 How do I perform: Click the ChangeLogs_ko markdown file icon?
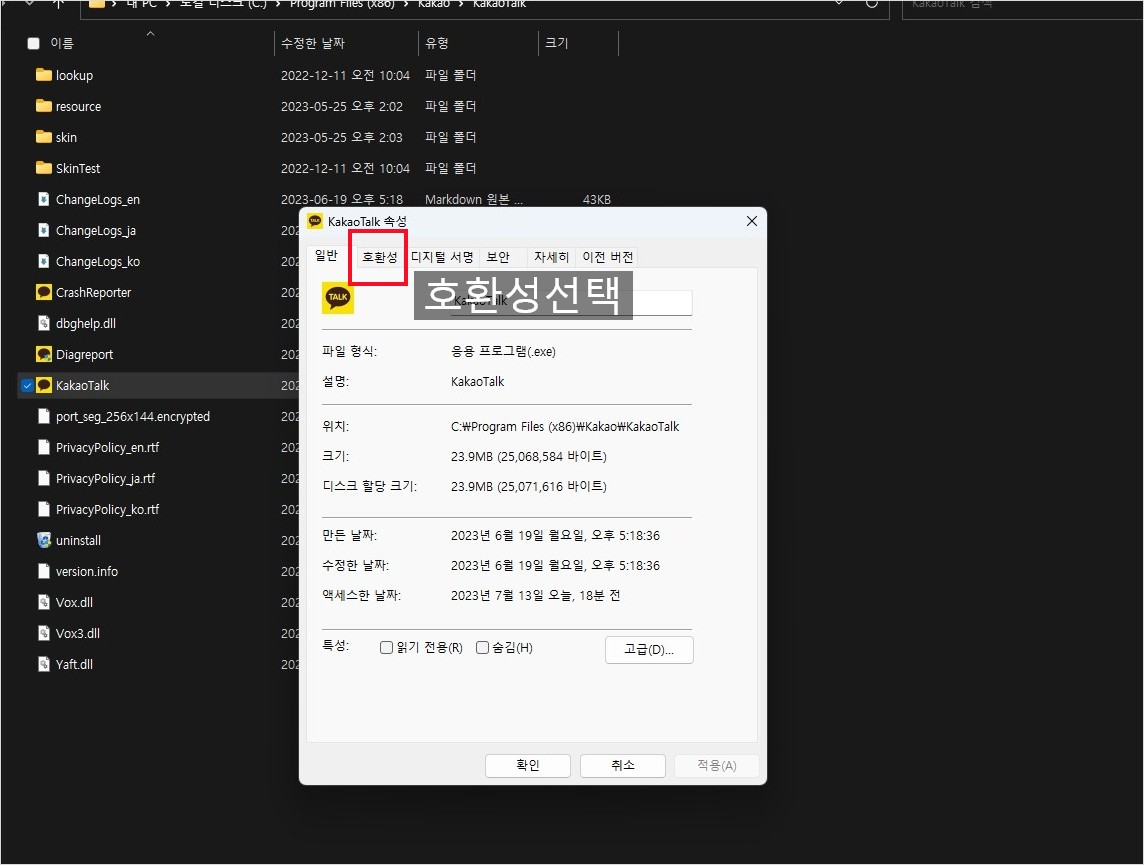click(44, 261)
